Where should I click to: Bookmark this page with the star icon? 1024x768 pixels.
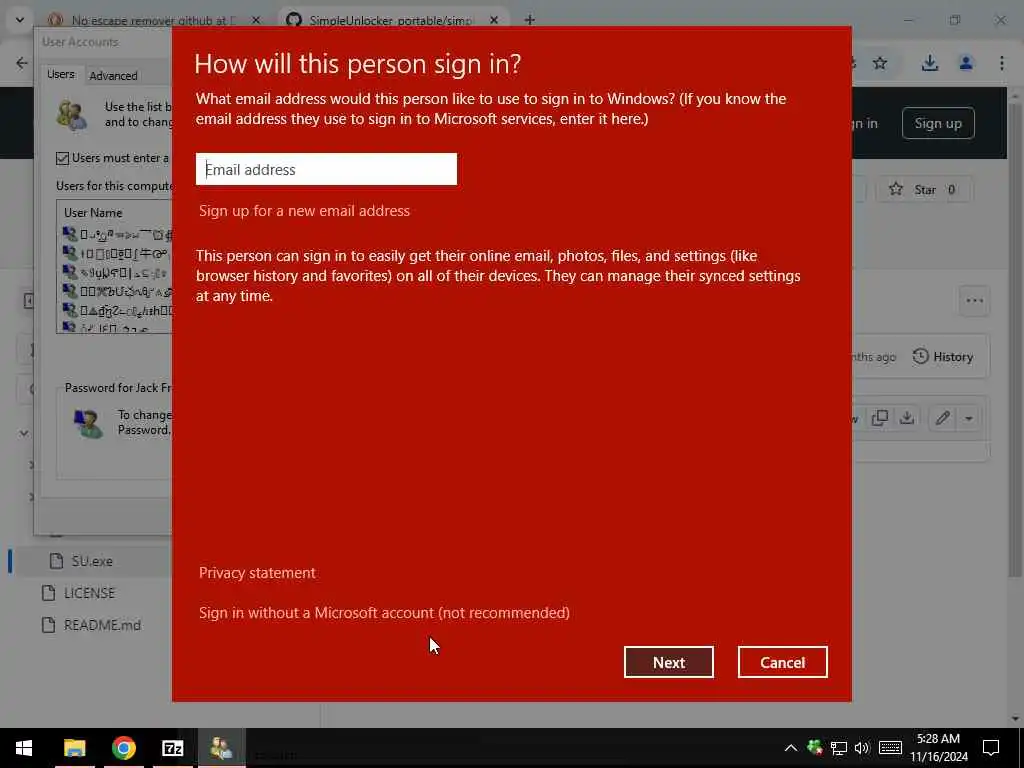click(880, 63)
